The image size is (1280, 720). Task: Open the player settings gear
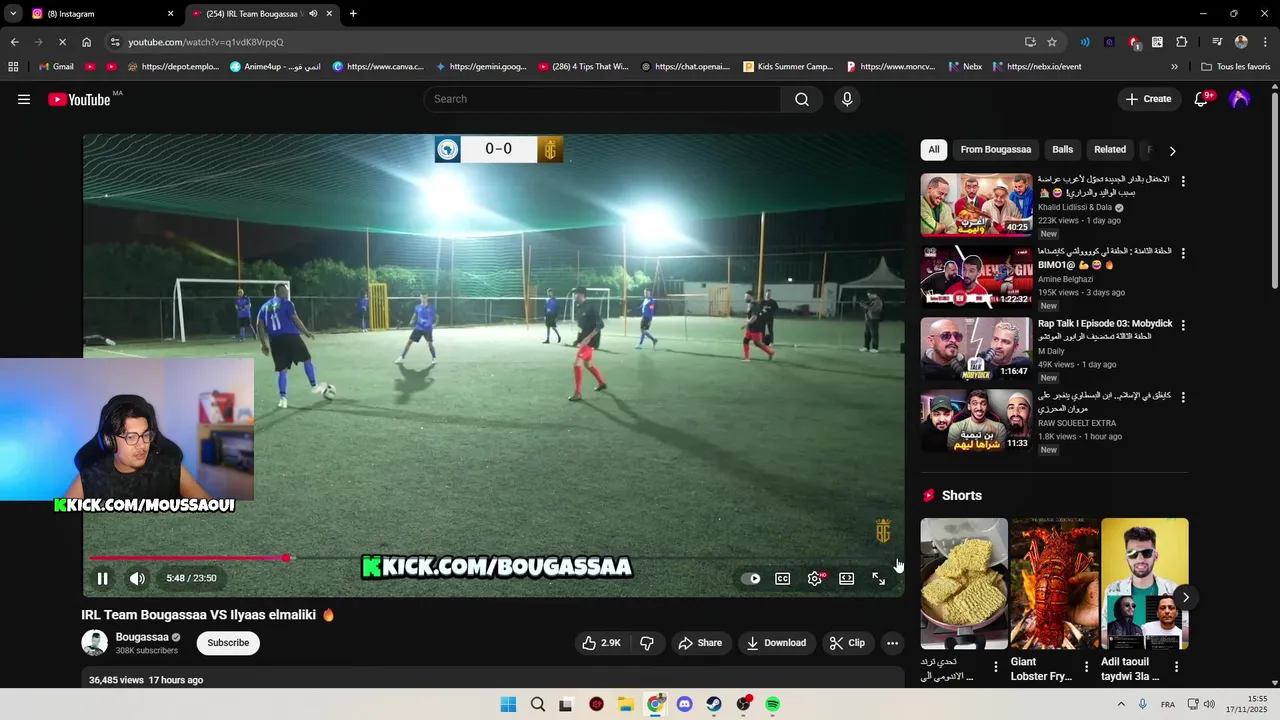(815, 578)
